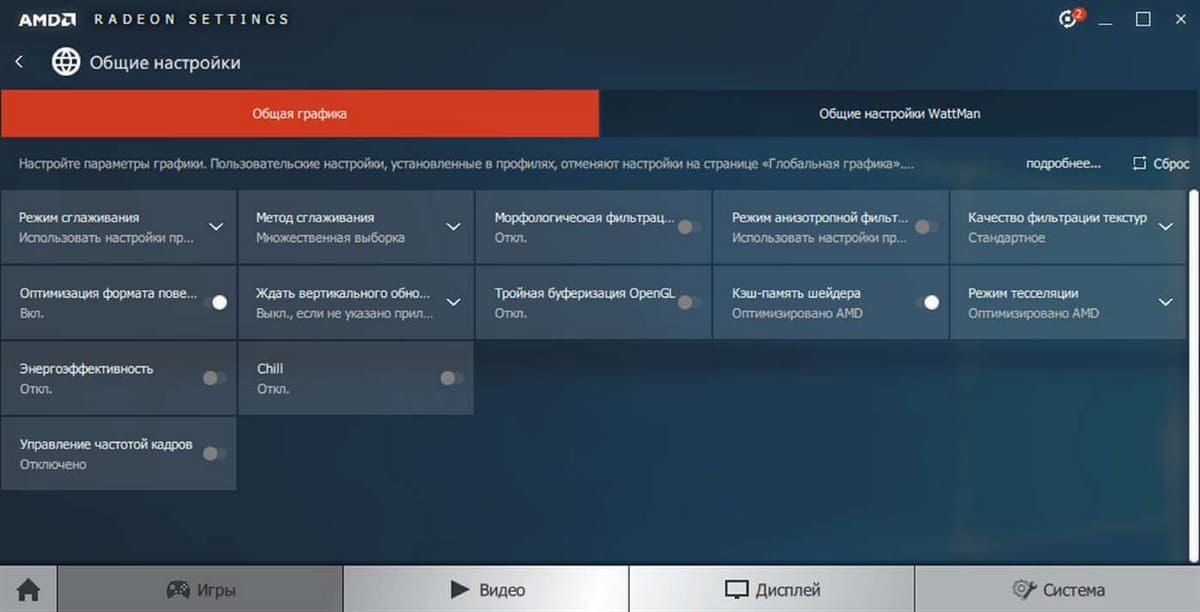Screen dimensions: 1200x612
Task: Open the Видео bottom tab
Action: click(x=486, y=589)
